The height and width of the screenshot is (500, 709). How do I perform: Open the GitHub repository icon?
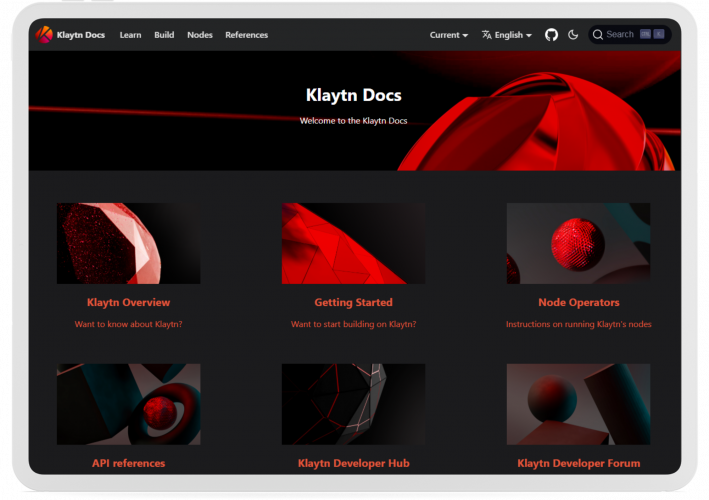pos(551,35)
